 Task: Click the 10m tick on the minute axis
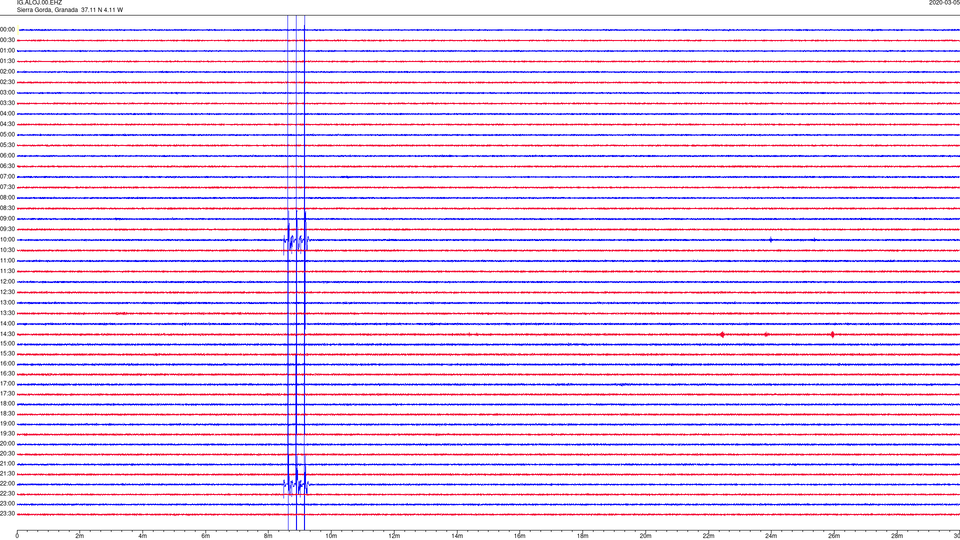[x=331, y=536]
